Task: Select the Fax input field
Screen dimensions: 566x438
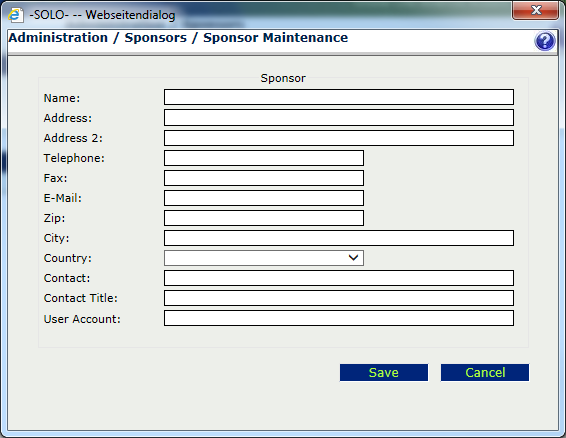Action: click(264, 178)
